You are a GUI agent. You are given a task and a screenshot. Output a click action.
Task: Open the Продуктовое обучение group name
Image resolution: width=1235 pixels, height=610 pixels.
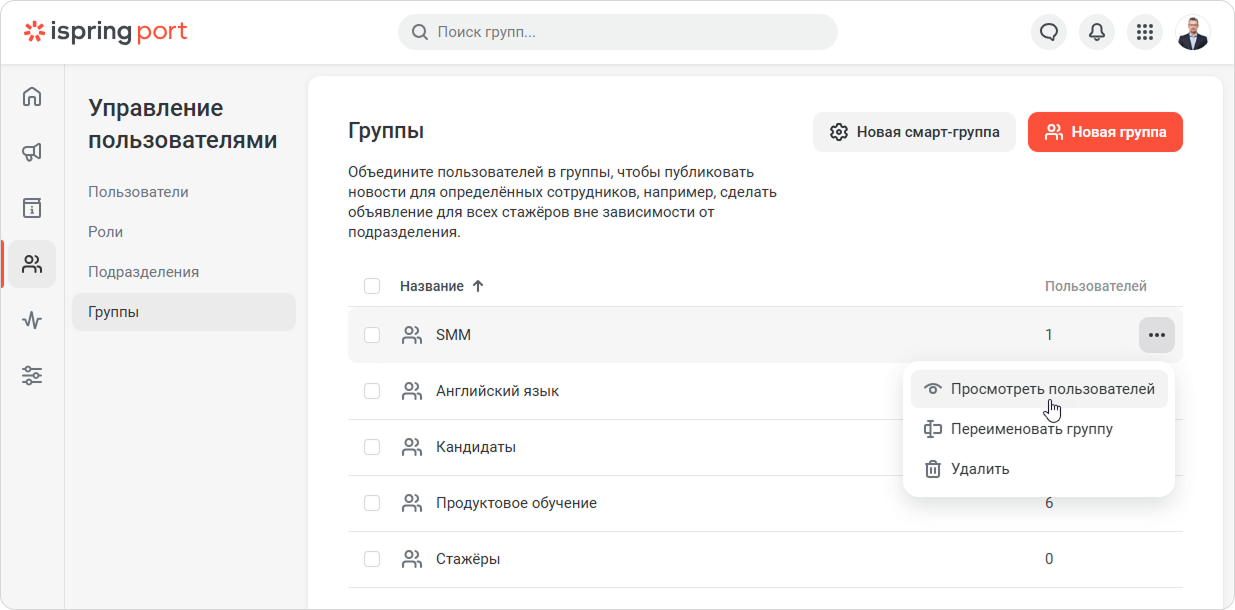pyautogui.click(x=517, y=503)
